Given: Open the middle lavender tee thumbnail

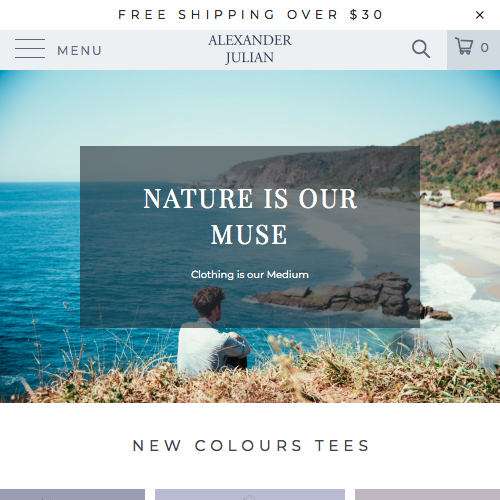Looking at the screenshot, I should pos(250,495).
